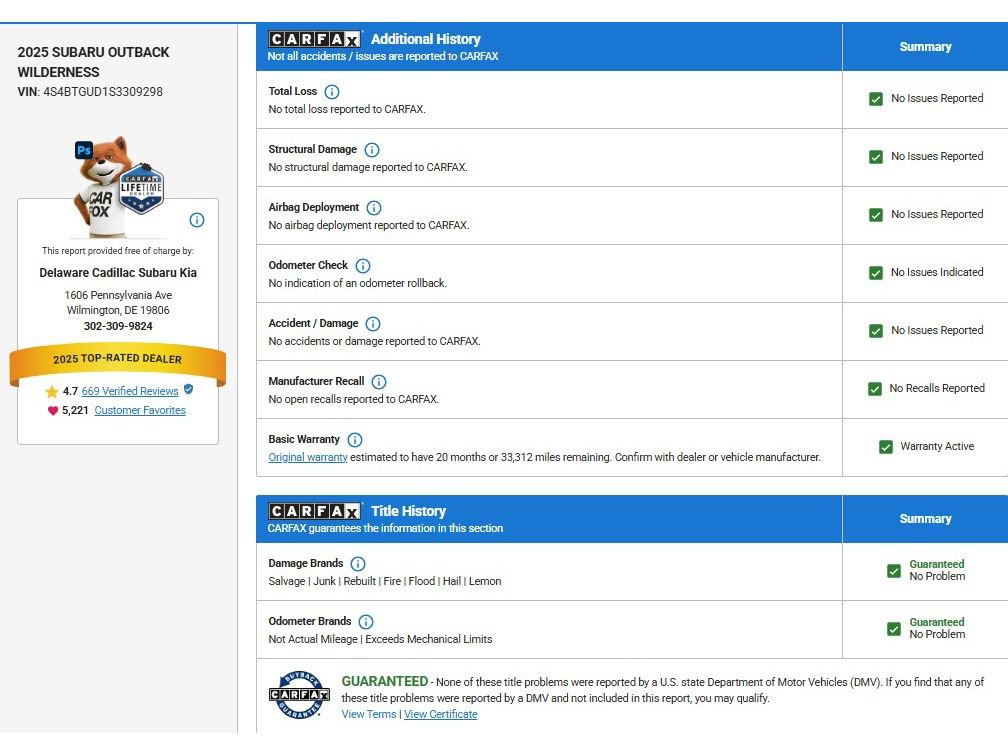Viewport: 1008px width, 756px height.
Task: Open the Structural Damage info icon
Action: [372, 150]
